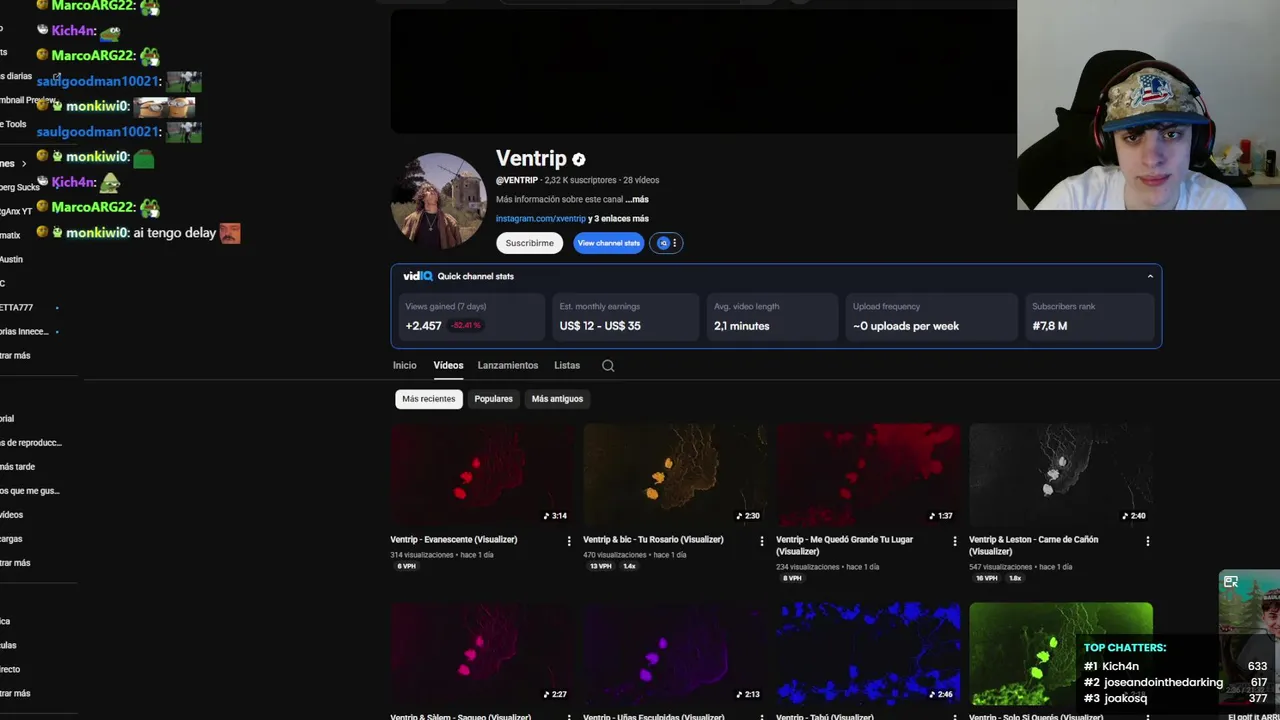Click the 1.8x badge under Carne de Cañón

pyautogui.click(x=1015, y=578)
